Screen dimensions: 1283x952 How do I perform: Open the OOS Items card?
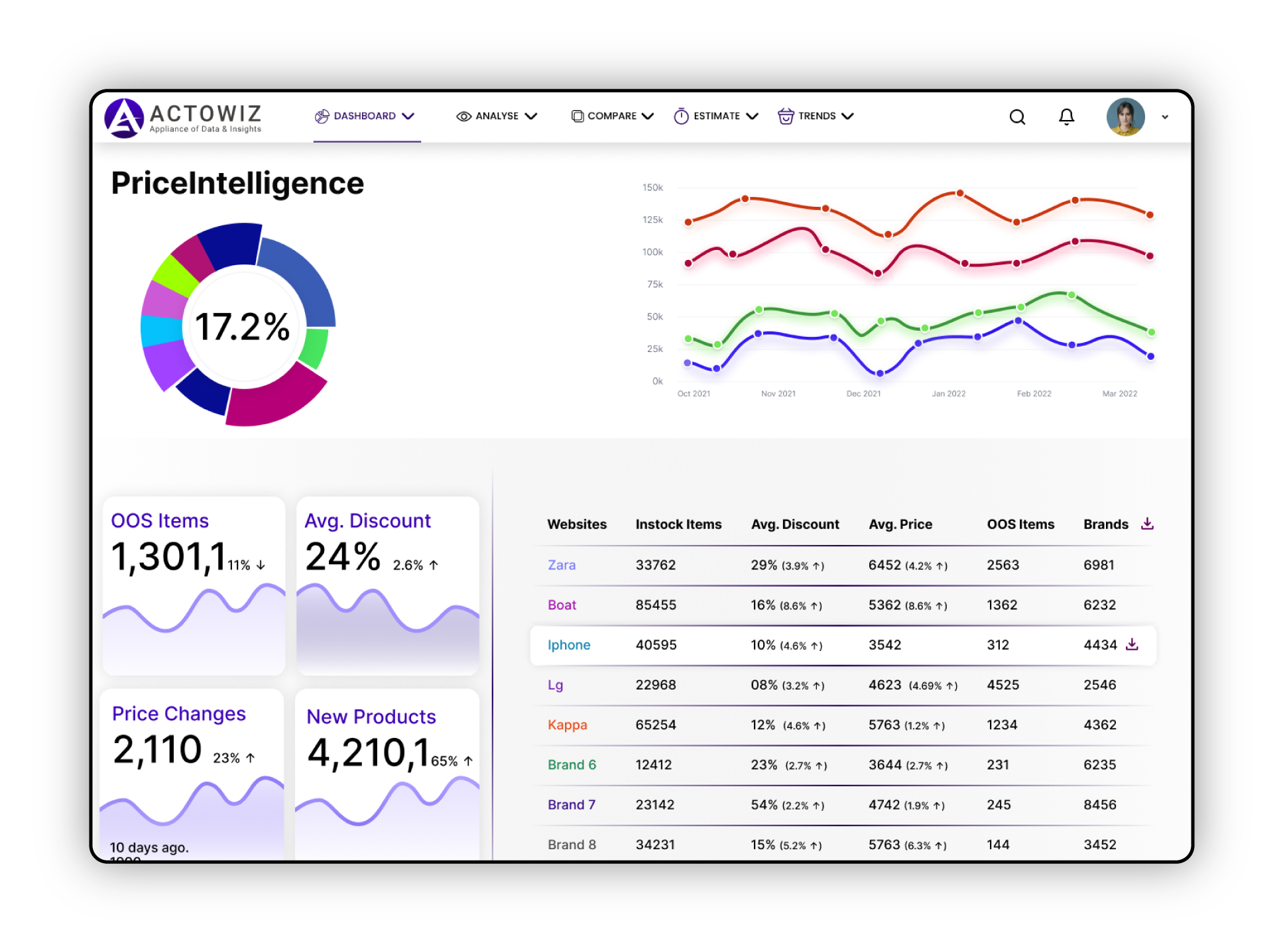click(x=194, y=586)
